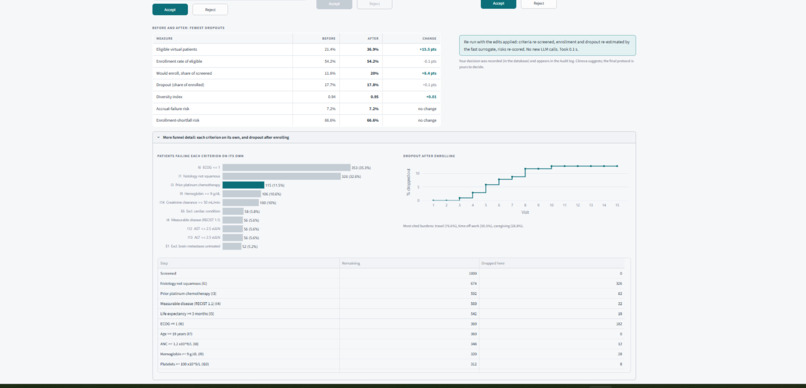Select the Eligible virtual patients row label

(x=176, y=49)
